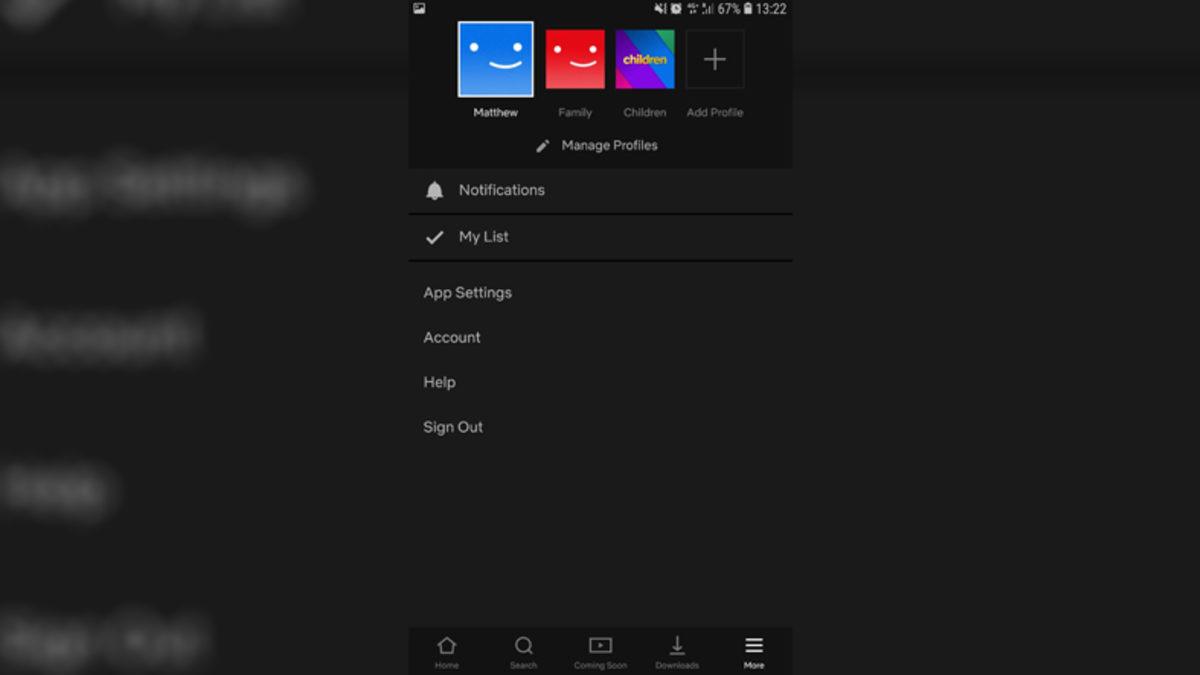Select Sign Out from the menu

pyautogui.click(x=453, y=427)
